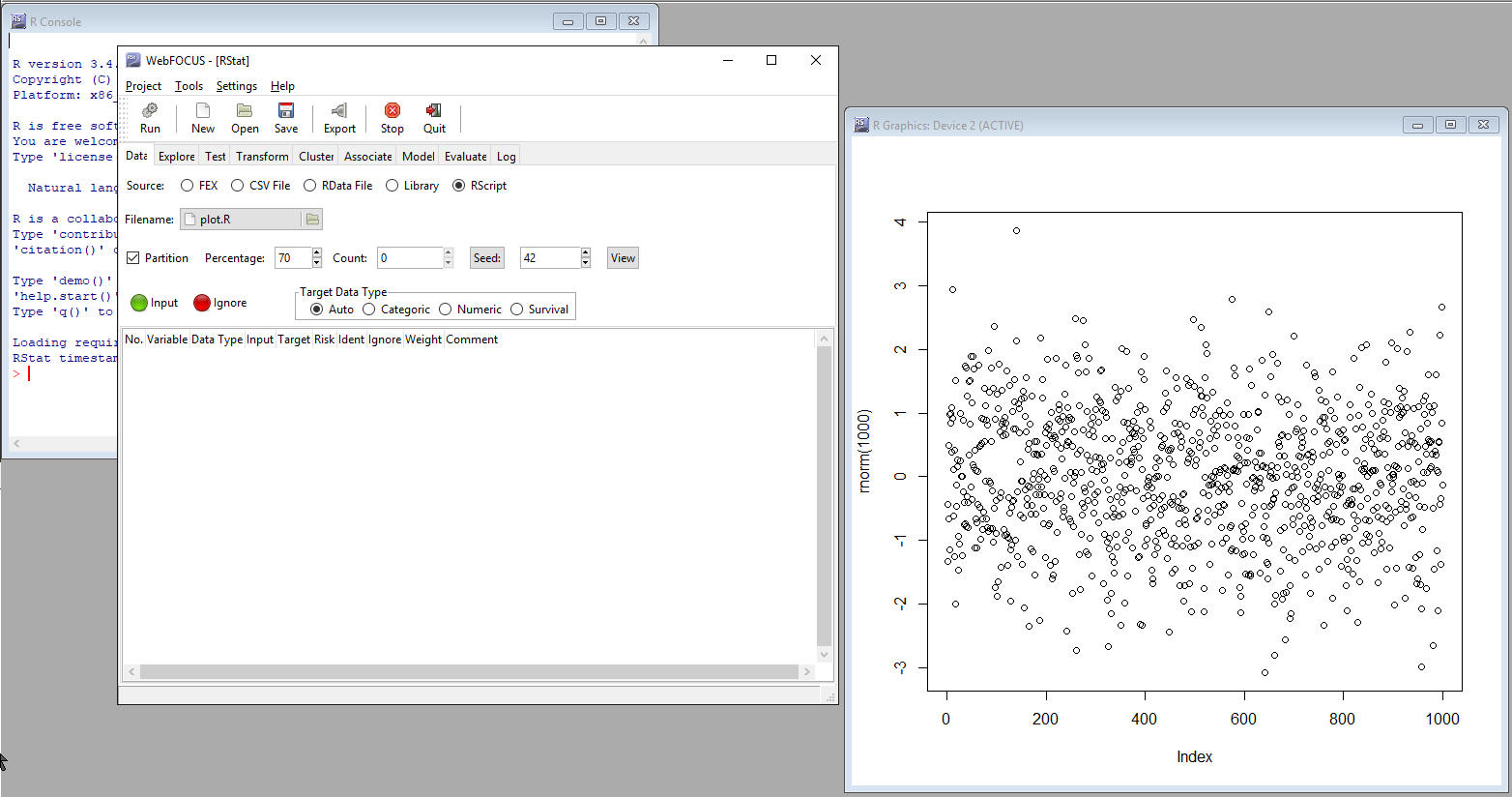The image size is (1512, 797).
Task: Click the Percentage input field
Action: tap(293, 258)
